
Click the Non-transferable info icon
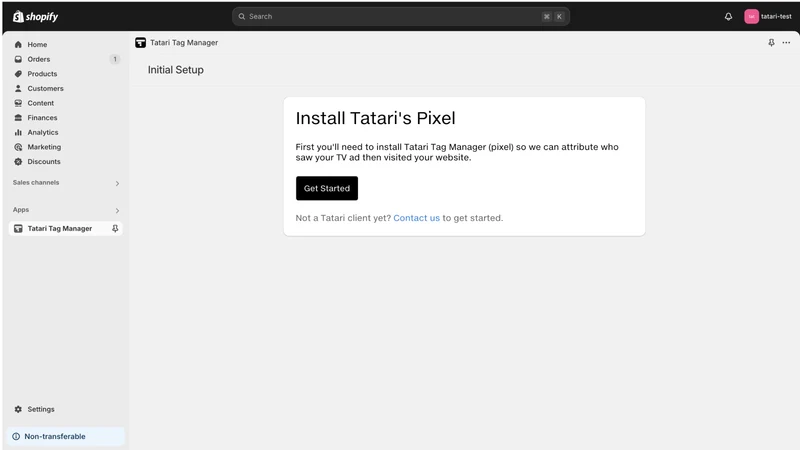(16, 436)
